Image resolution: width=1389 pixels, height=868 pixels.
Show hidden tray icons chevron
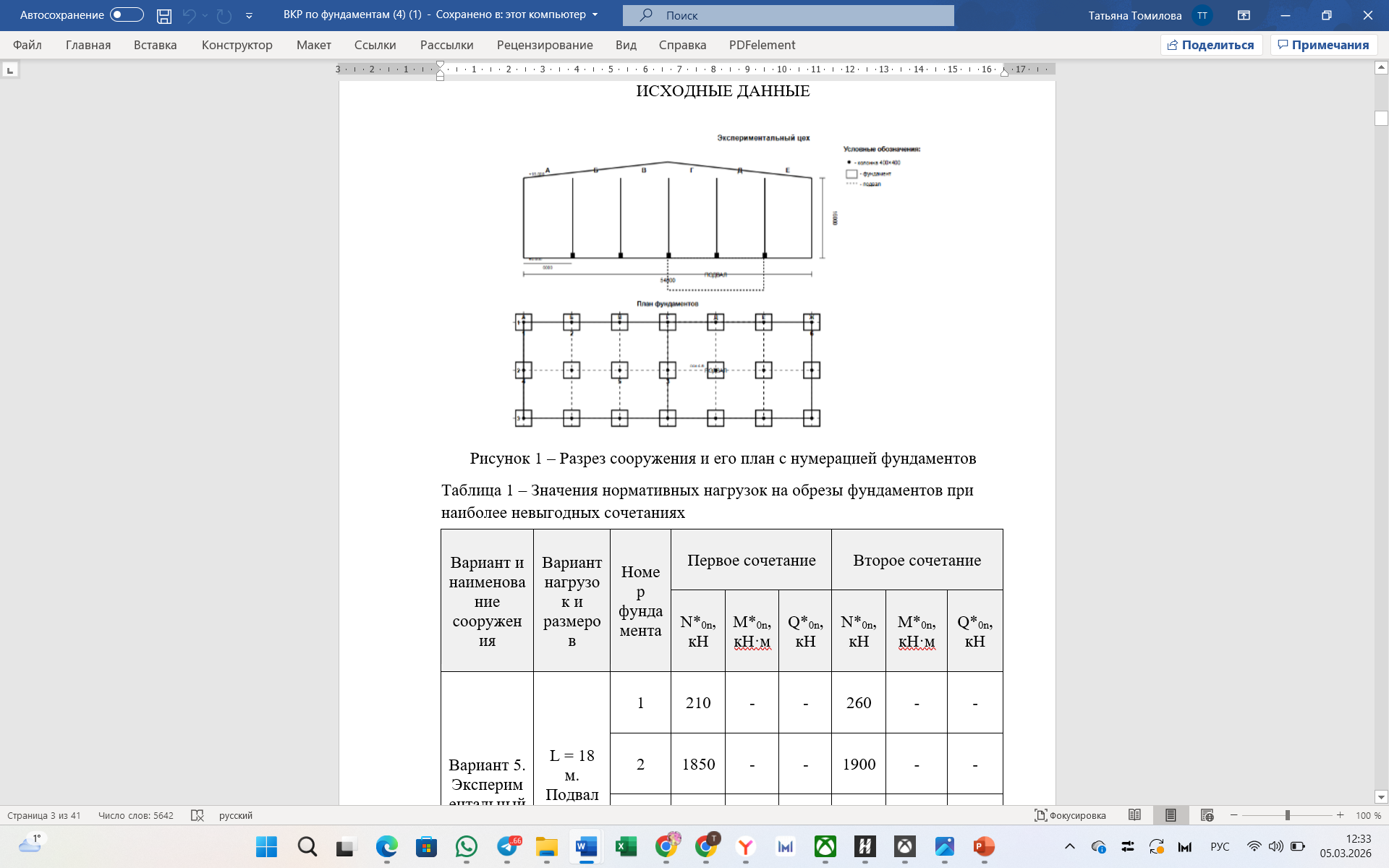1070,846
